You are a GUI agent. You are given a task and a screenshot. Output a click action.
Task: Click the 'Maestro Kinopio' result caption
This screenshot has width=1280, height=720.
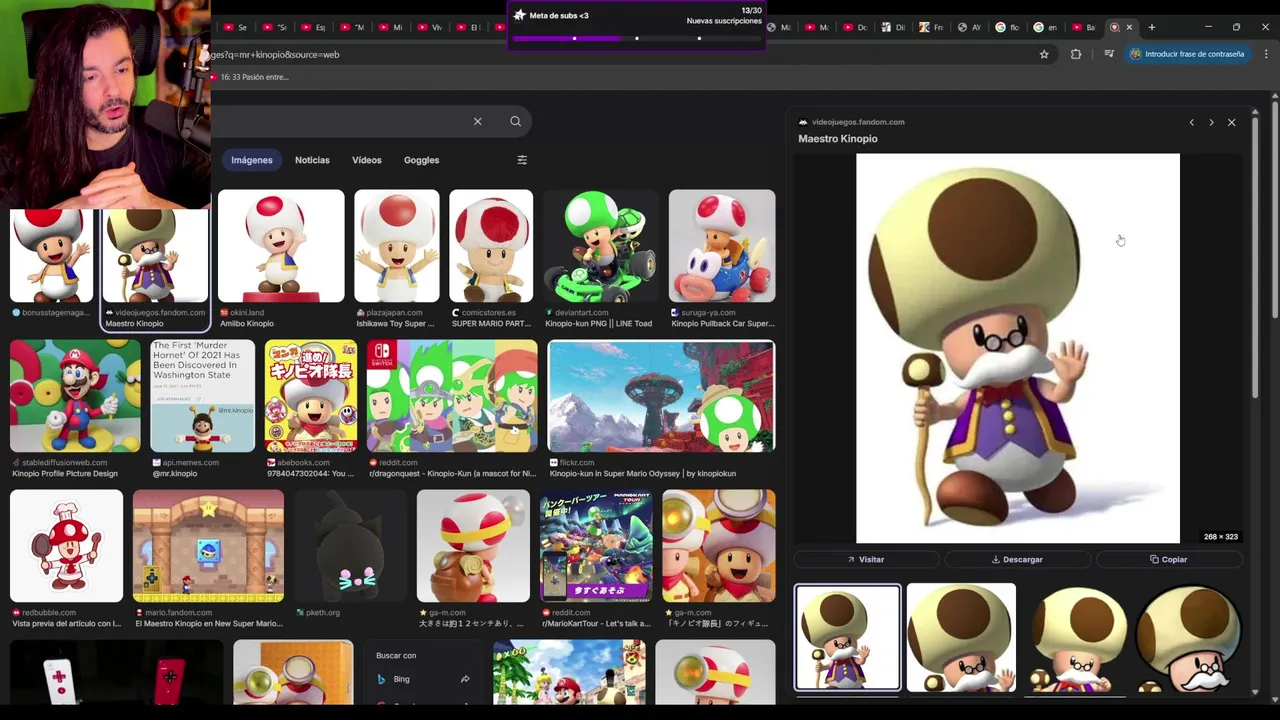pyautogui.click(x=134, y=324)
